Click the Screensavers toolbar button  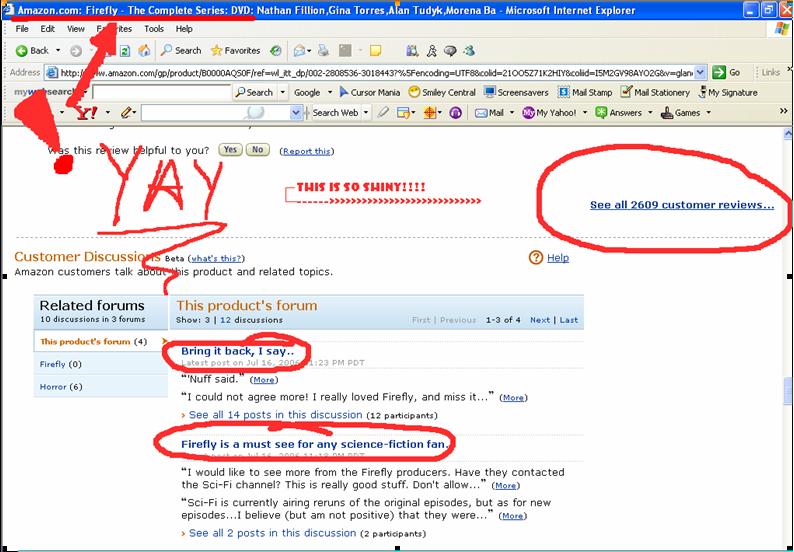tap(517, 92)
